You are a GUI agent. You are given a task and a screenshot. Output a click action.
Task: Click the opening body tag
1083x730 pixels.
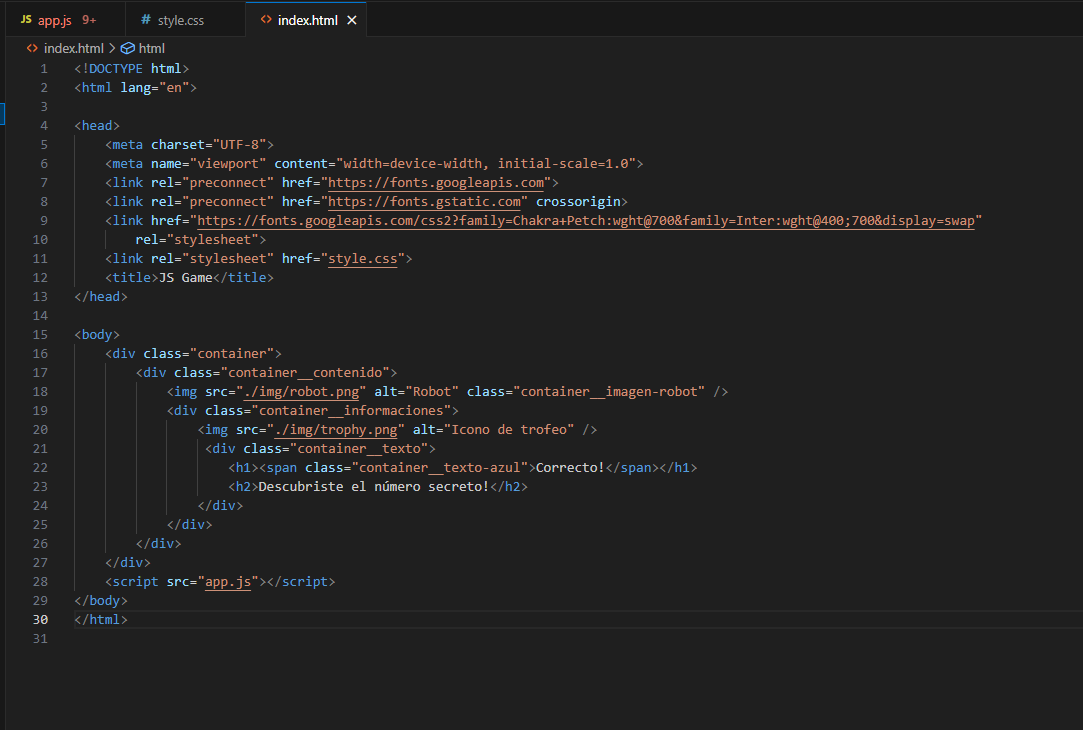coord(97,334)
